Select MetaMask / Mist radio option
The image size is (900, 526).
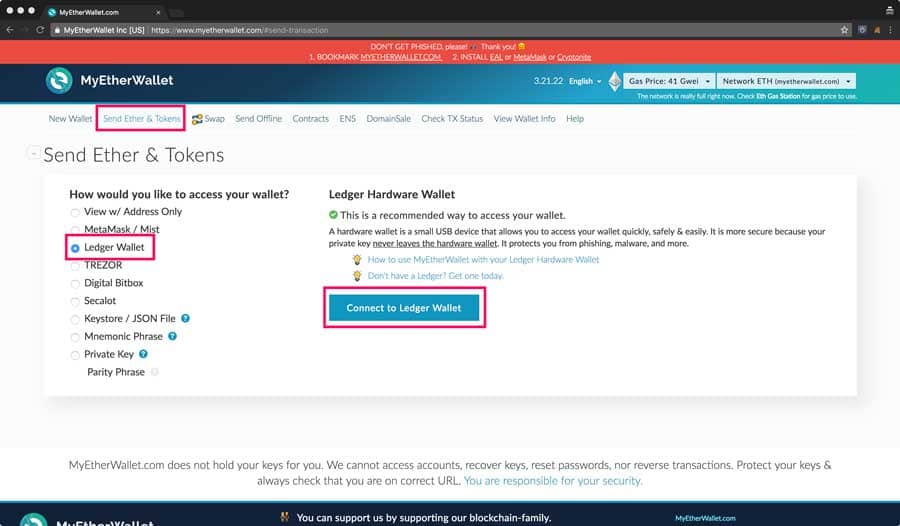(75, 230)
